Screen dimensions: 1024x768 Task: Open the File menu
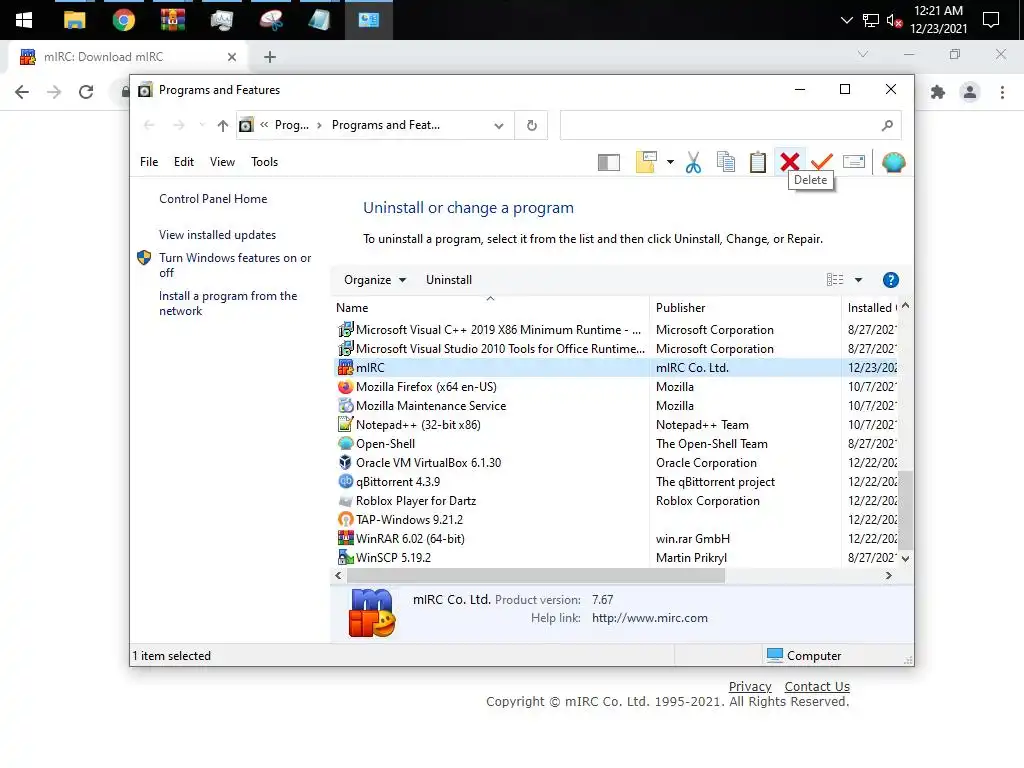[x=149, y=162]
